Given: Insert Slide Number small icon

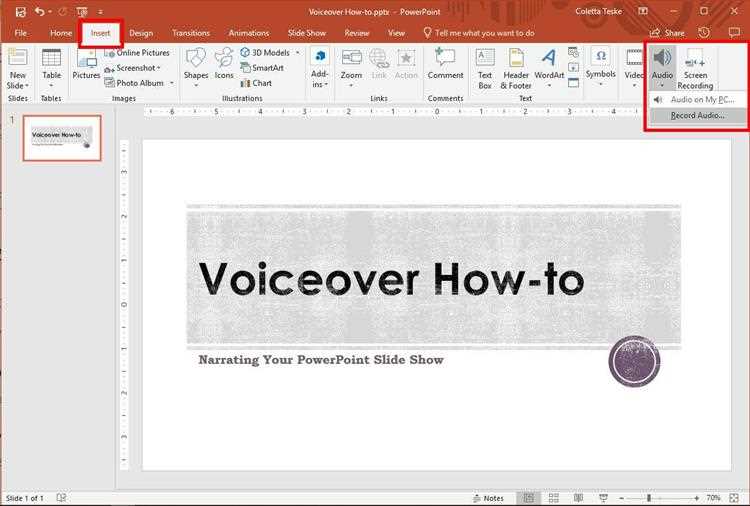Looking at the screenshot, I should [573, 67].
